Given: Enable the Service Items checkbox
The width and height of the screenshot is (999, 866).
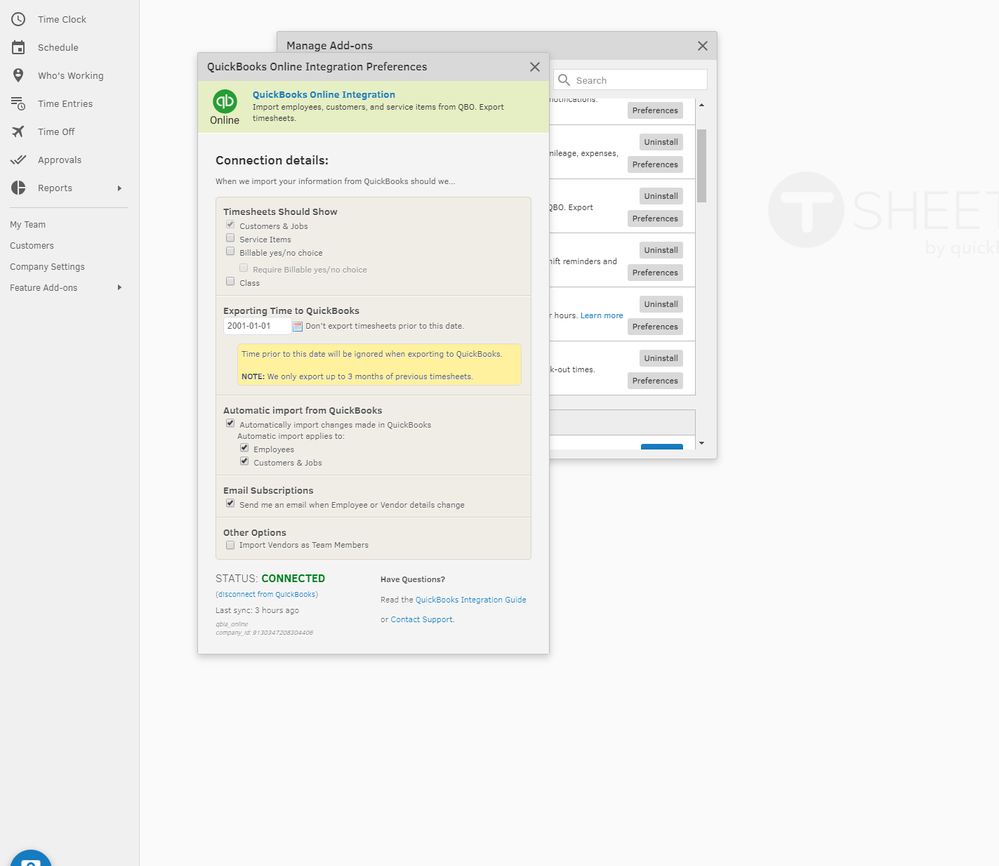Looking at the screenshot, I should coord(230,238).
